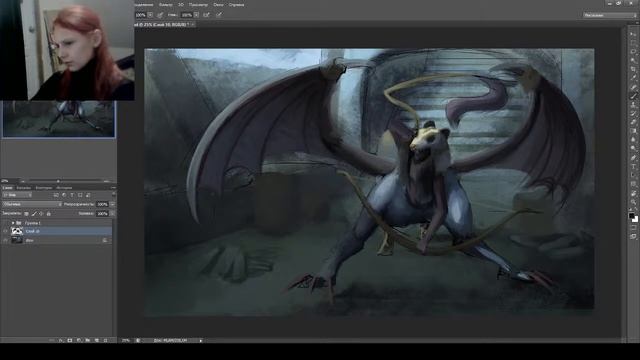Screen dimensions: 640x360
Task: Select the Quick Selection tool
Action: click(633, 60)
